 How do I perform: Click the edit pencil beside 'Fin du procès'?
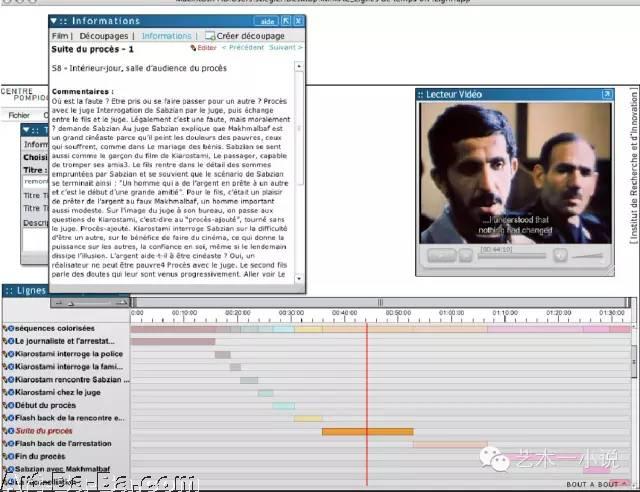(4, 456)
